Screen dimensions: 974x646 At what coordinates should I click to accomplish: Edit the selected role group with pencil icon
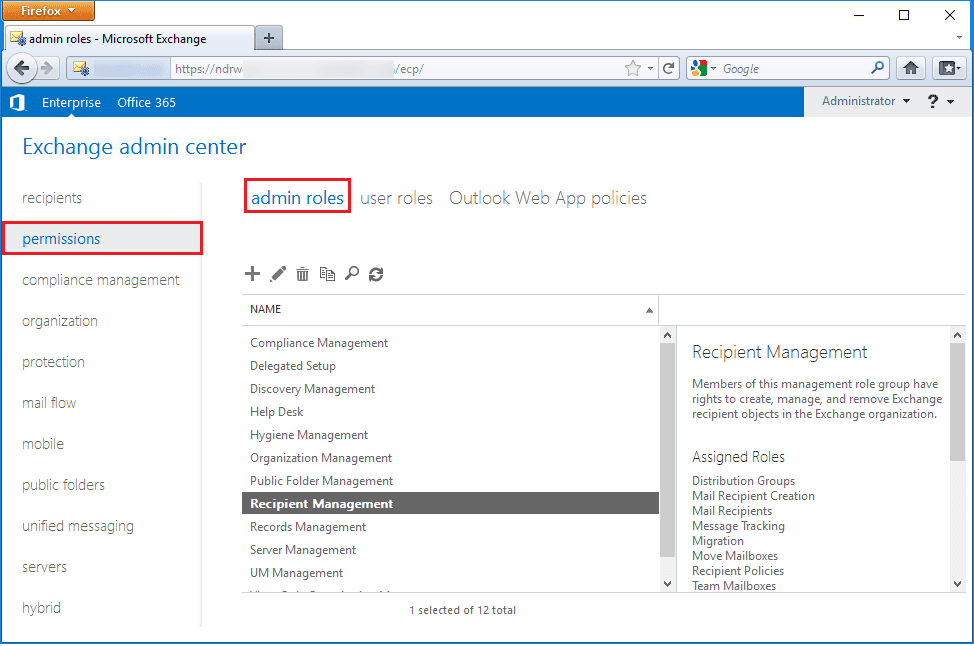click(278, 274)
